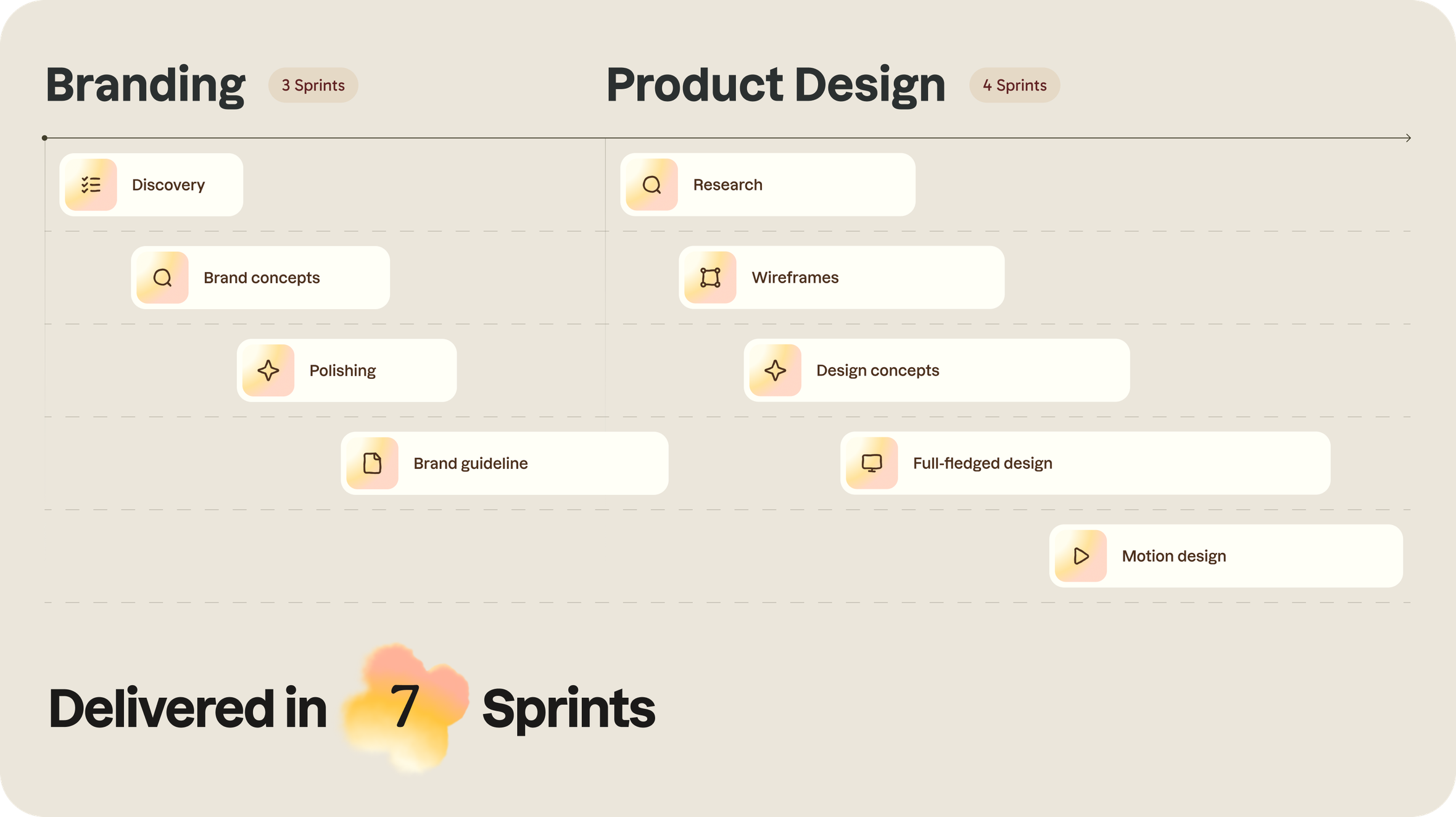Click the Discovery checklist icon

click(91, 185)
